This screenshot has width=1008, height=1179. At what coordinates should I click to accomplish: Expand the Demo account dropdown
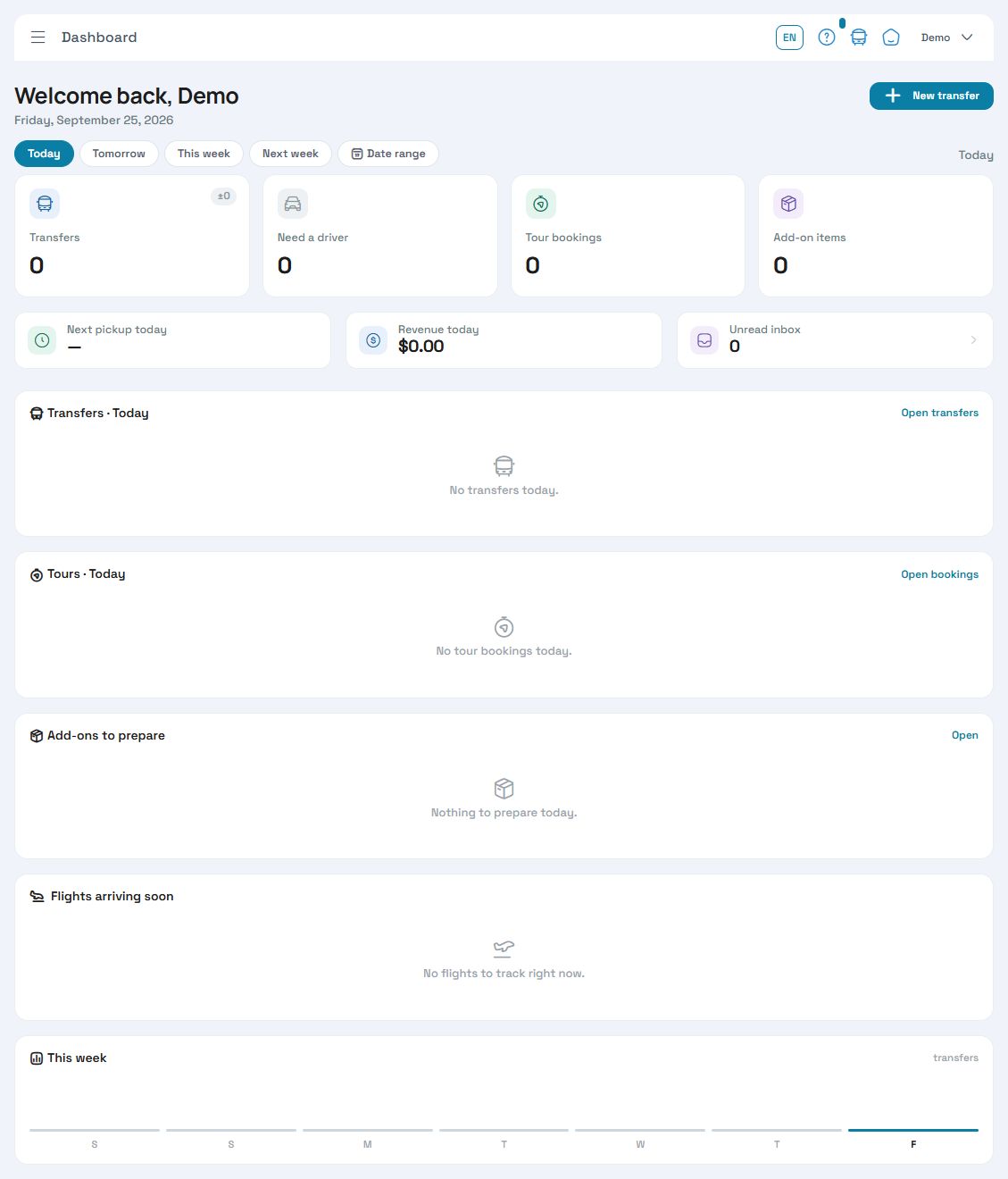click(x=946, y=38)
